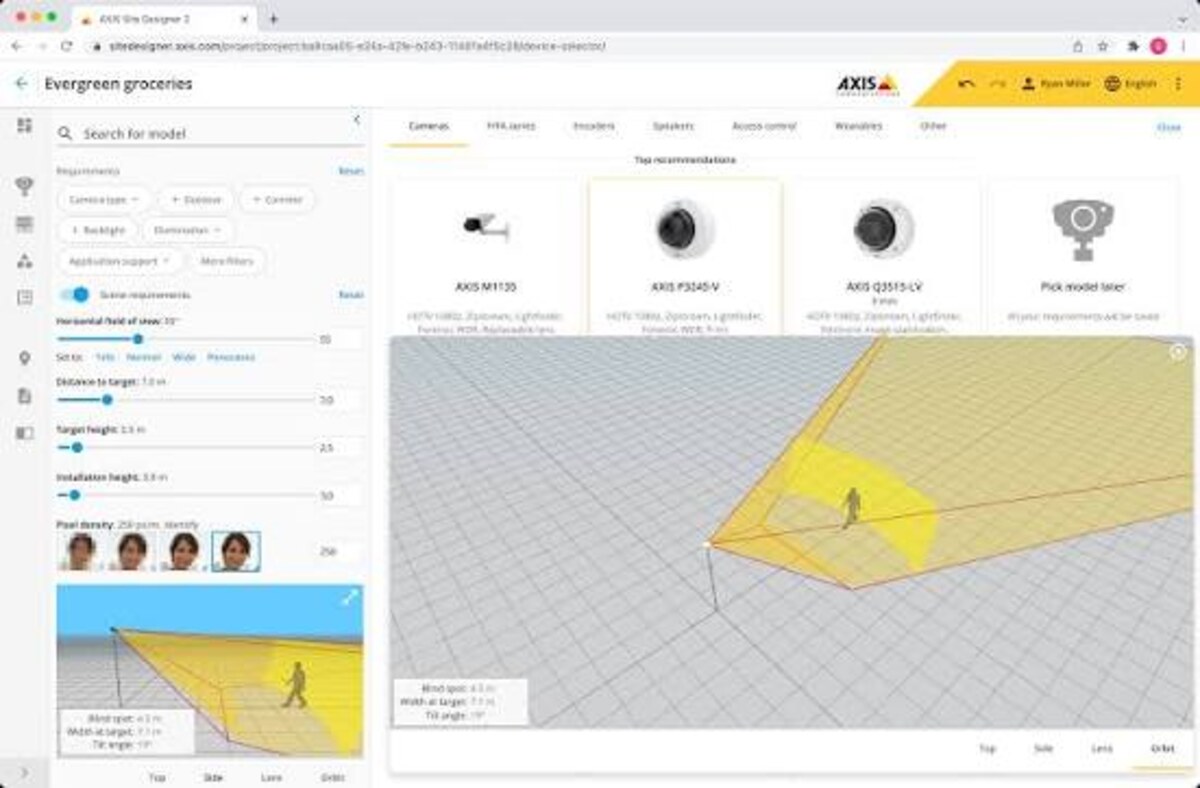The width and height of the screenshot is (1200, 788).
Task: Open the Camera type dropdown filter
Action: [x=104, y=200]
